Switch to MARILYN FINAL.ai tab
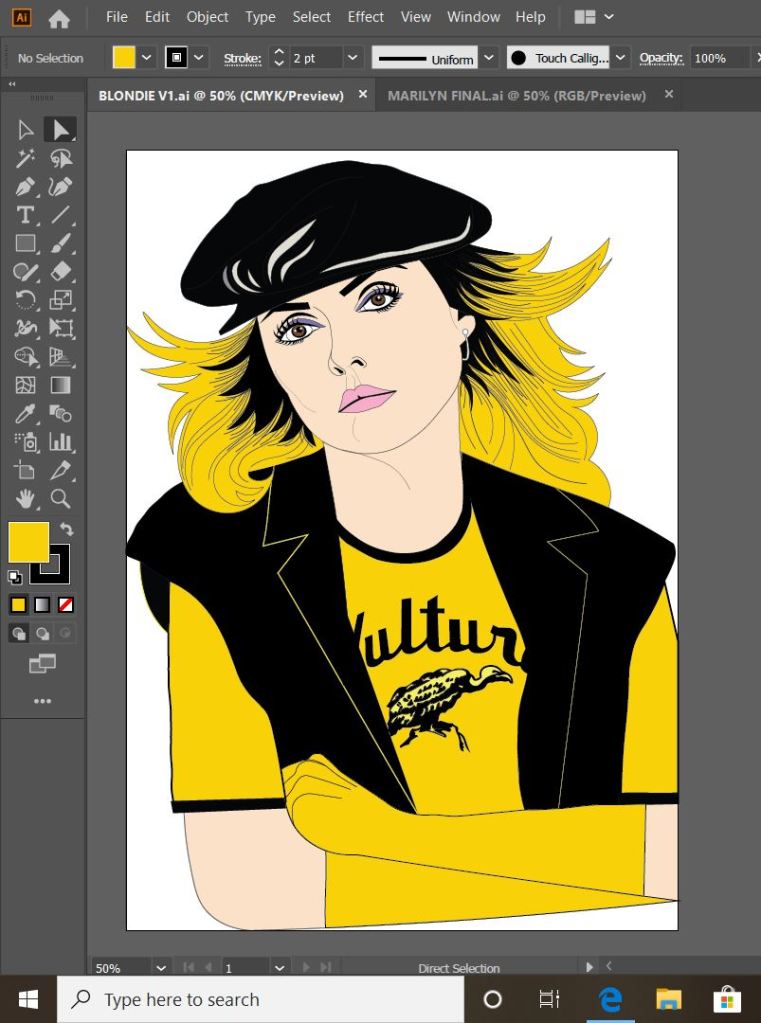Image resolution: width=761 pixels, height=1023 pixels. click(516, 95)
